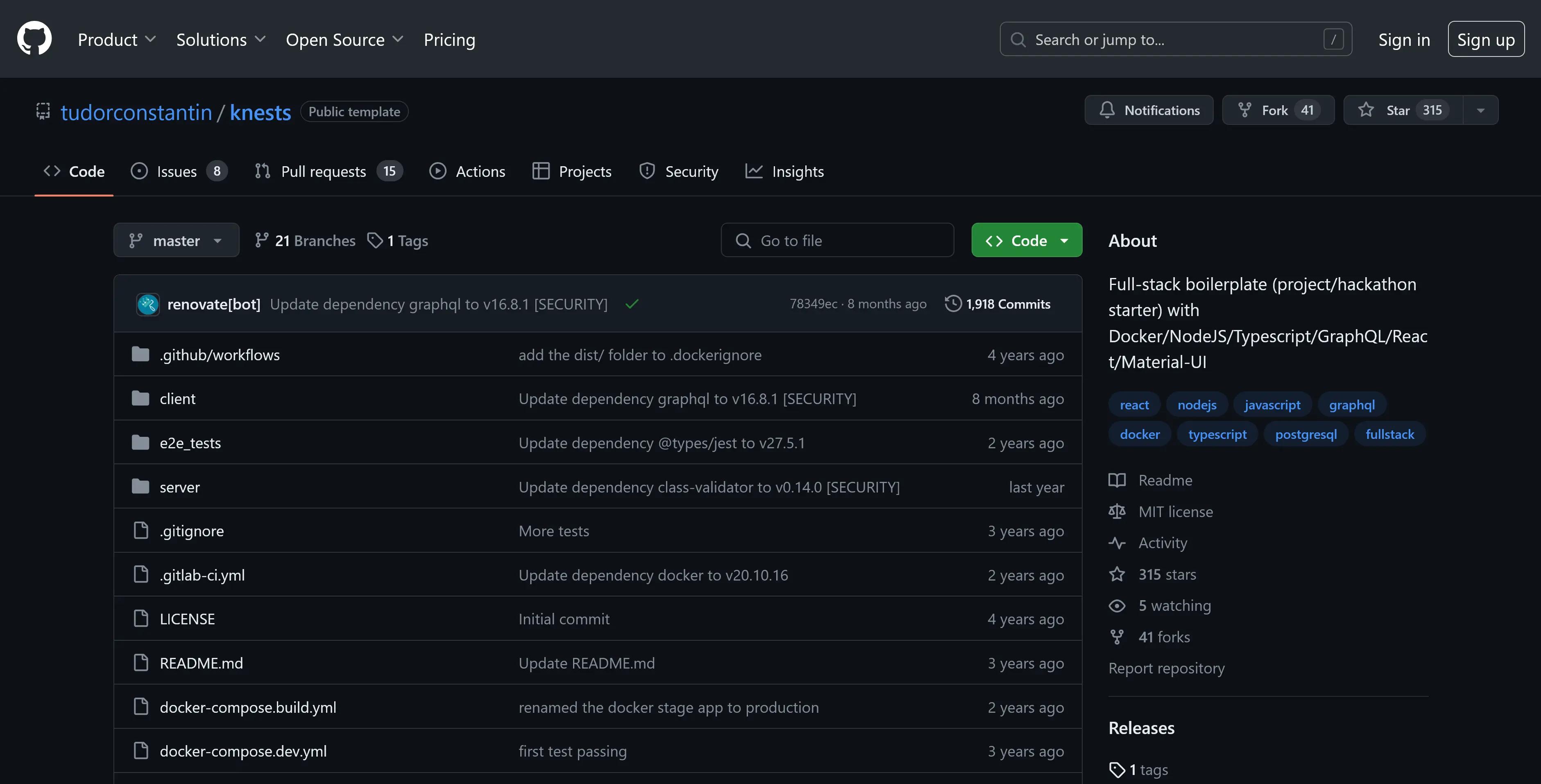Switch to the Issues tab
The height and width of the screenshot is (784, 1541).
click(179, 172)
